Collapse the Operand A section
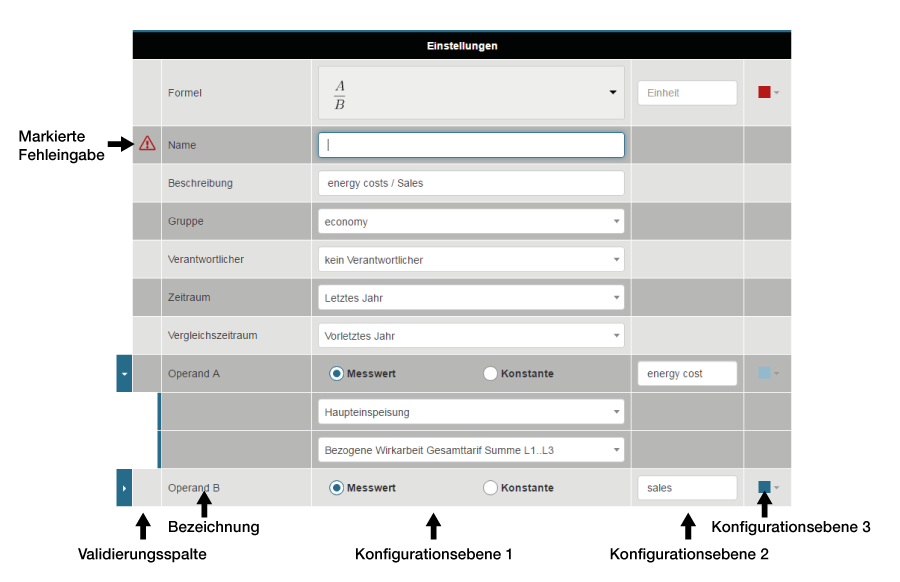Viewport: 900px width, 582px height. coord(124,373)
